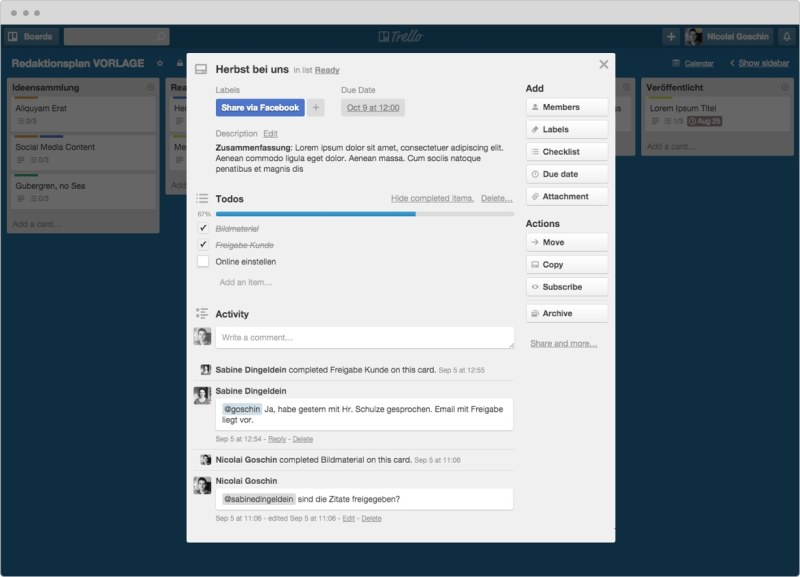The height and width of the screenshot is (577, 800).
Task: Click Nicolai Goschin's avatar beside his comment
Action: [x=202, y=485]
